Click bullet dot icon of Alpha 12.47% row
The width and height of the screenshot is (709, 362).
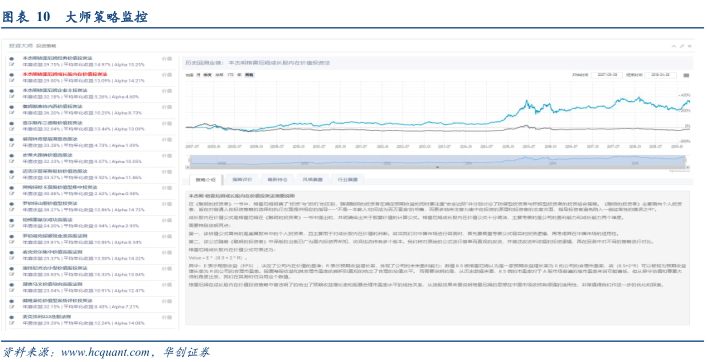(x=12, y=285)
